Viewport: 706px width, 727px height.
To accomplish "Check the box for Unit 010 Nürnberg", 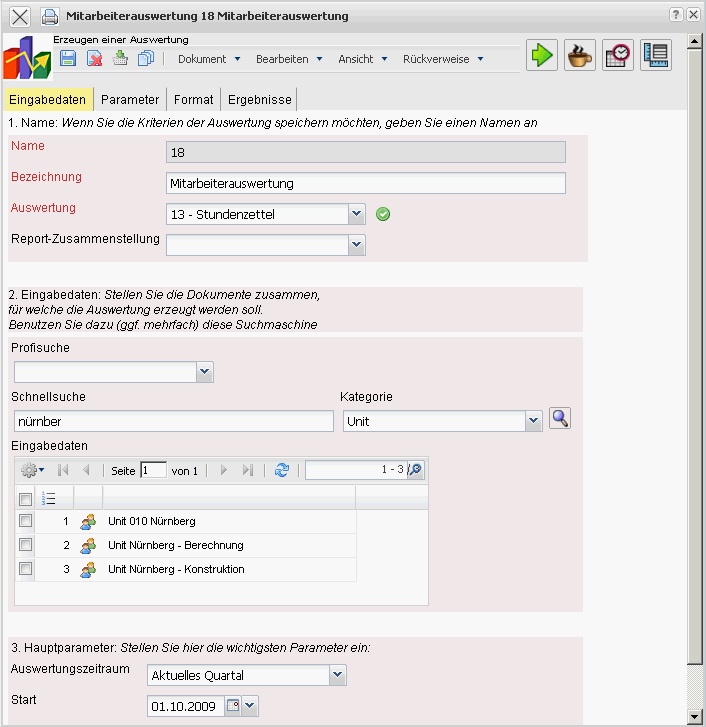I will pyautogui.click(x=26, y=521).
